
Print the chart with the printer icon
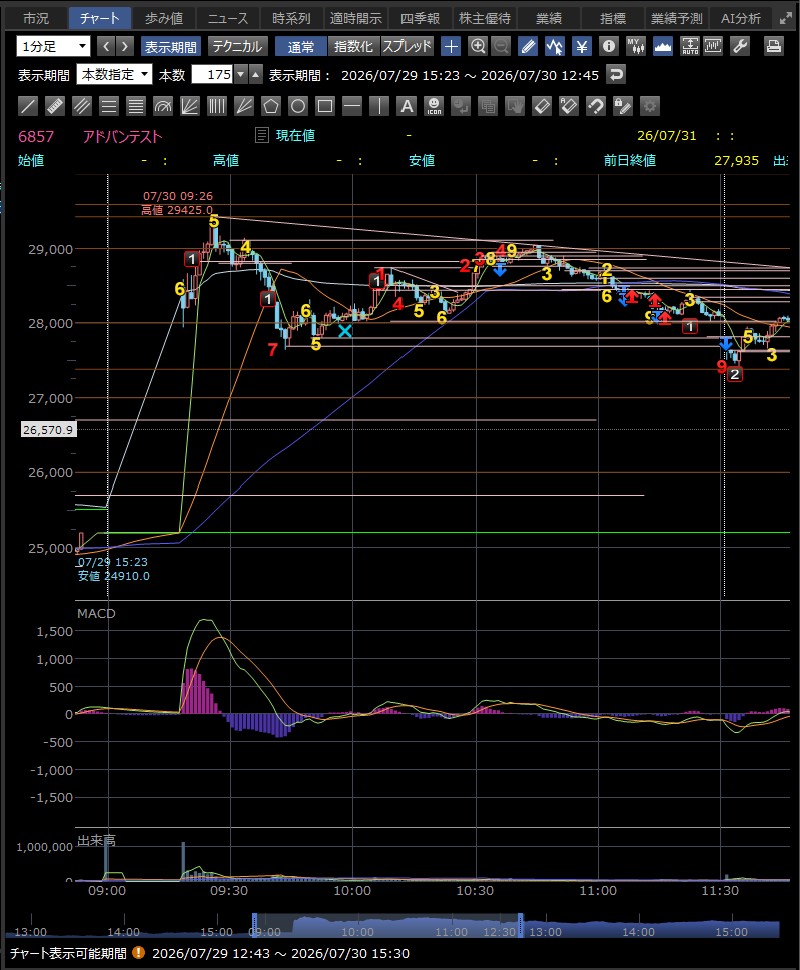coord(773,46)
